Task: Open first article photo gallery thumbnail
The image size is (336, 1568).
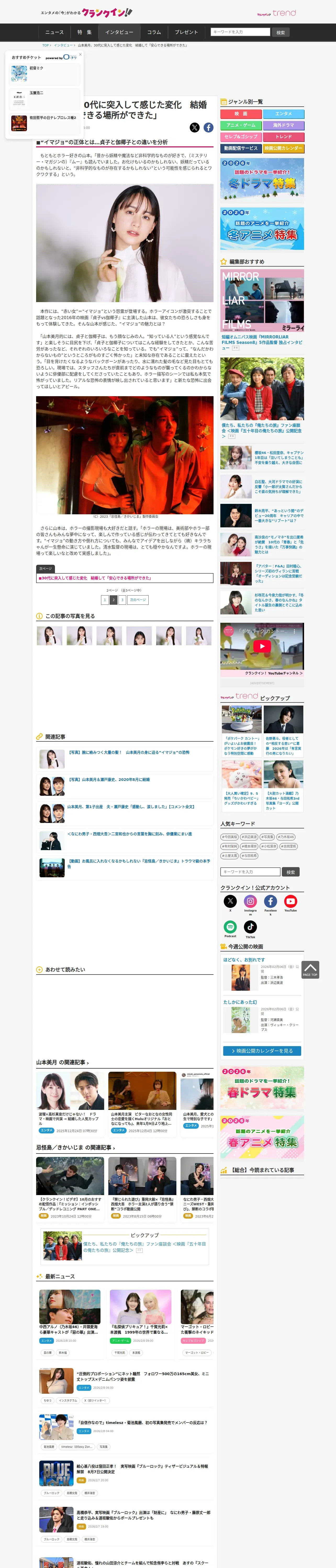Action: pyautogui.click(x=49, y=636)
